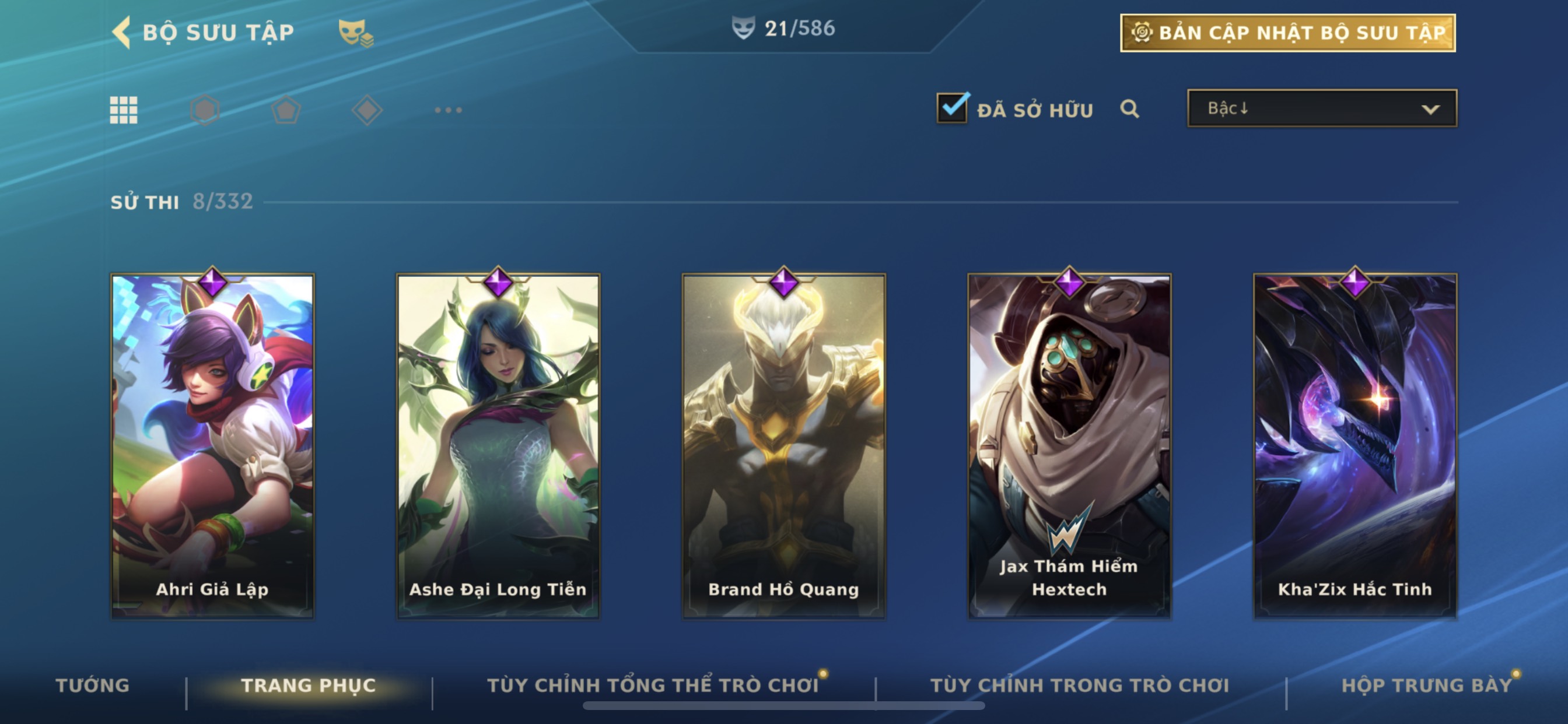
Task: Select the hexagon rarity filter icon
Action: [205, 110]
